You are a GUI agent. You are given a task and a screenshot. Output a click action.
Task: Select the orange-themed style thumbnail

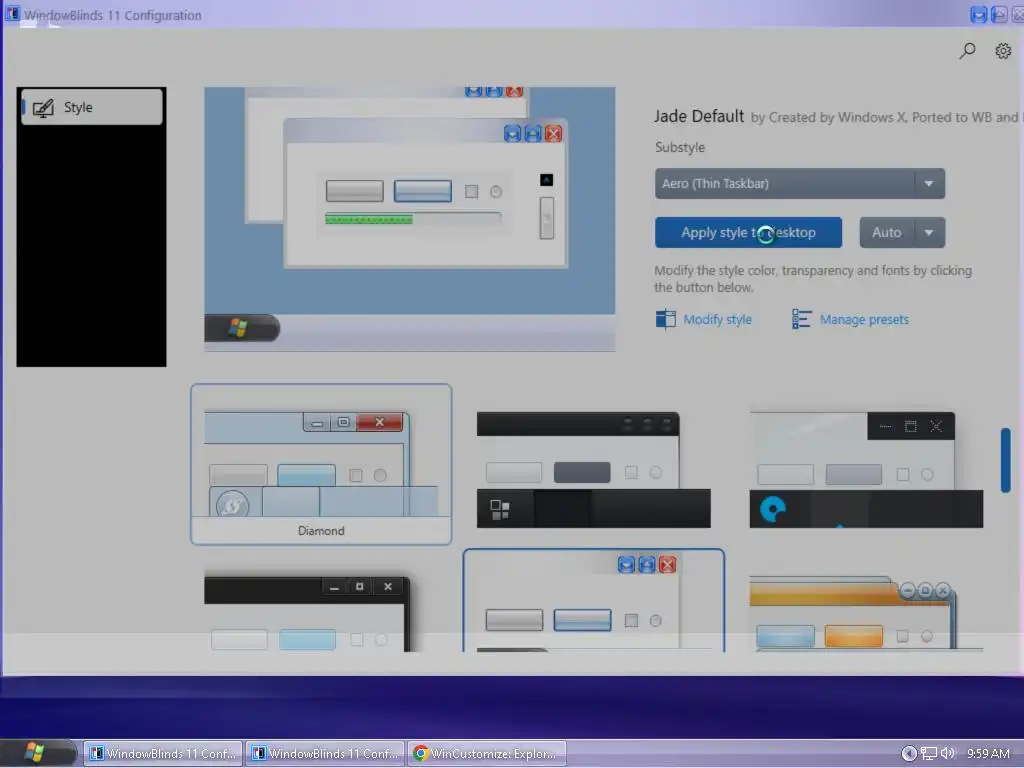point(866,613)
